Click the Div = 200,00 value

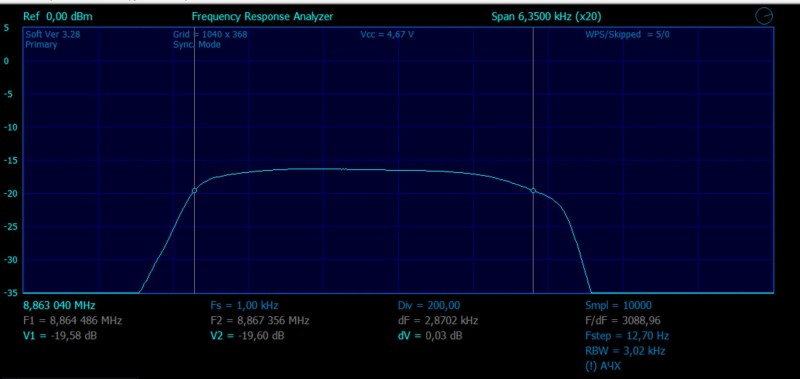[x=429, y=306]
